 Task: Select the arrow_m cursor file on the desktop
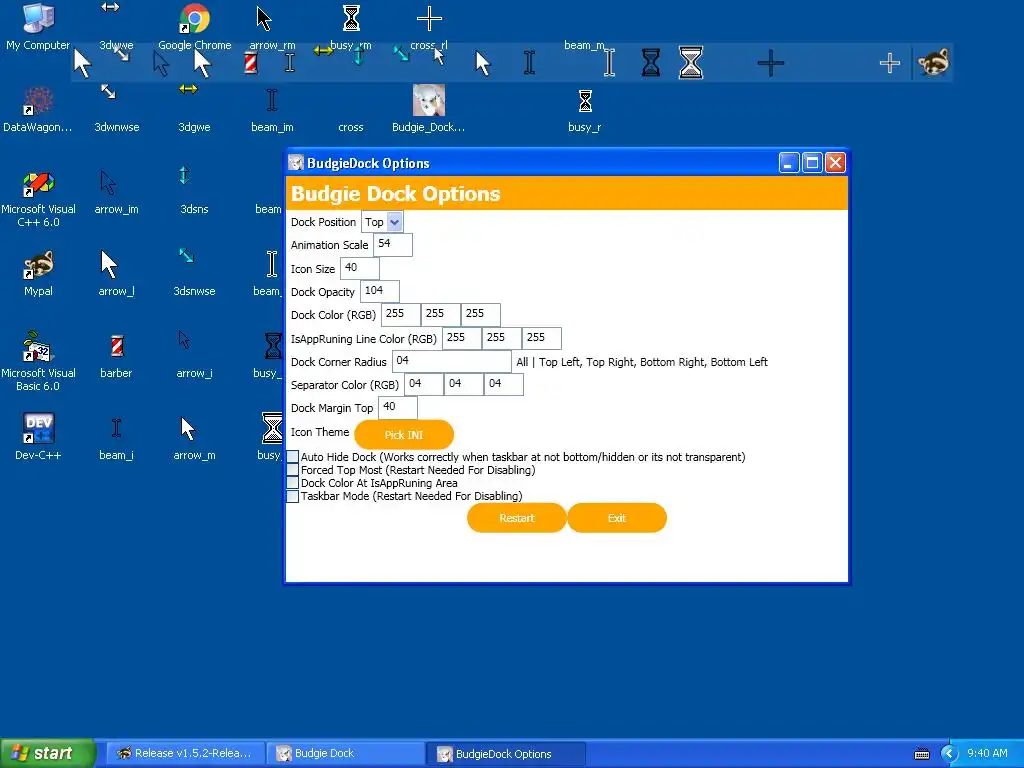pos(194,438)
